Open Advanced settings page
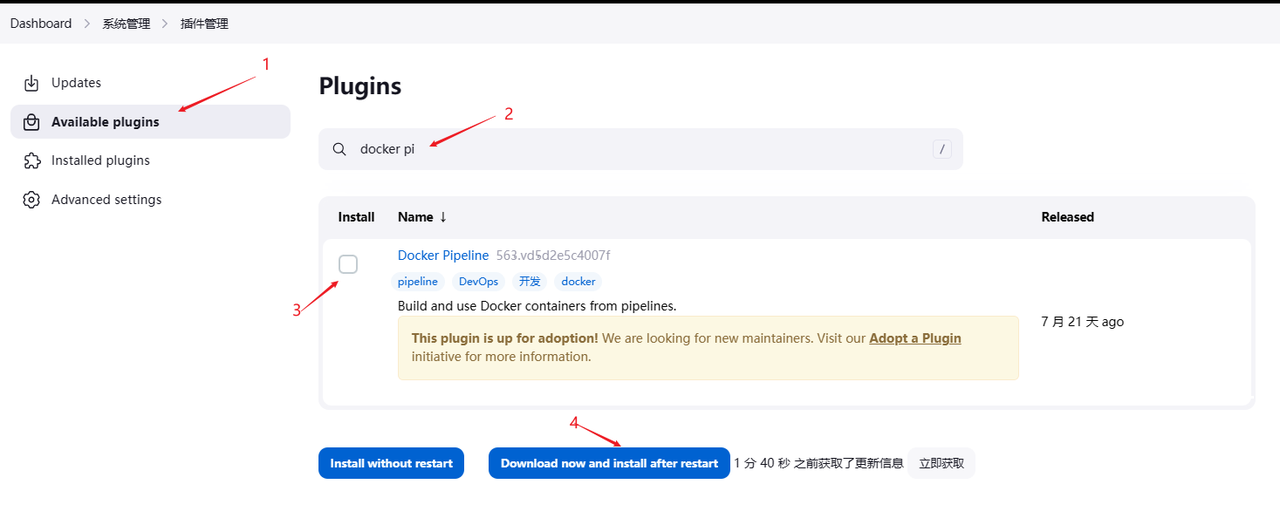Screen dimensions: 1280x532 pyautogui.click(x=106, y=200)
